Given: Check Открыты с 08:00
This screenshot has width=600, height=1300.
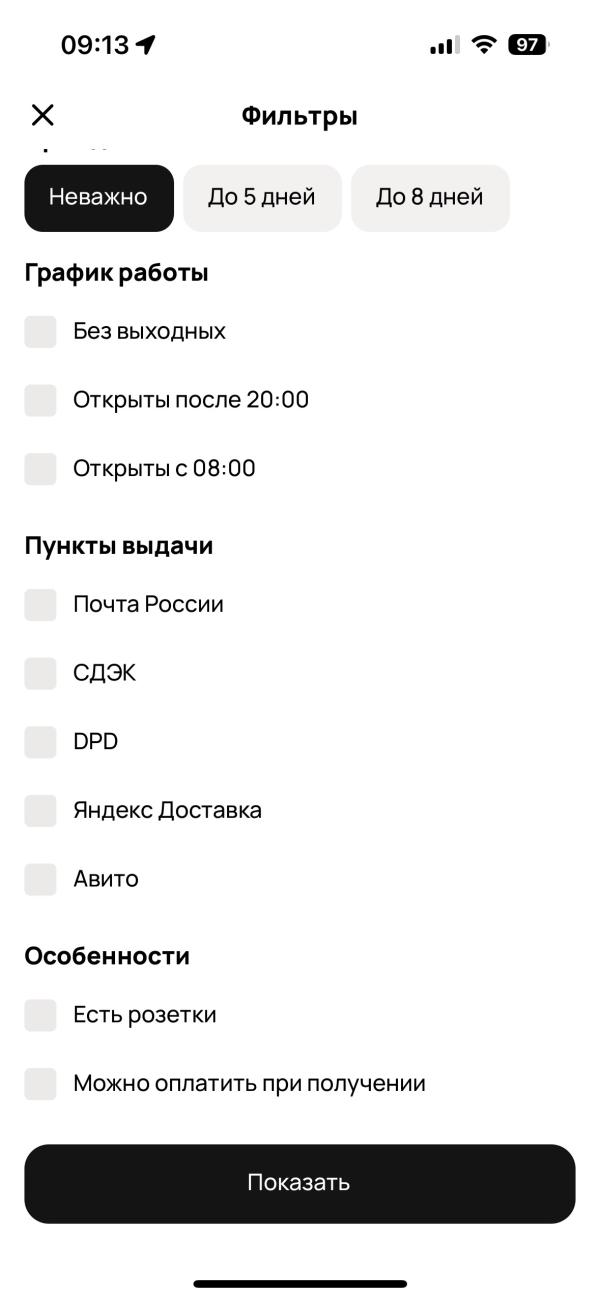Looking at the screenshot, I should [x=39, y=467].
